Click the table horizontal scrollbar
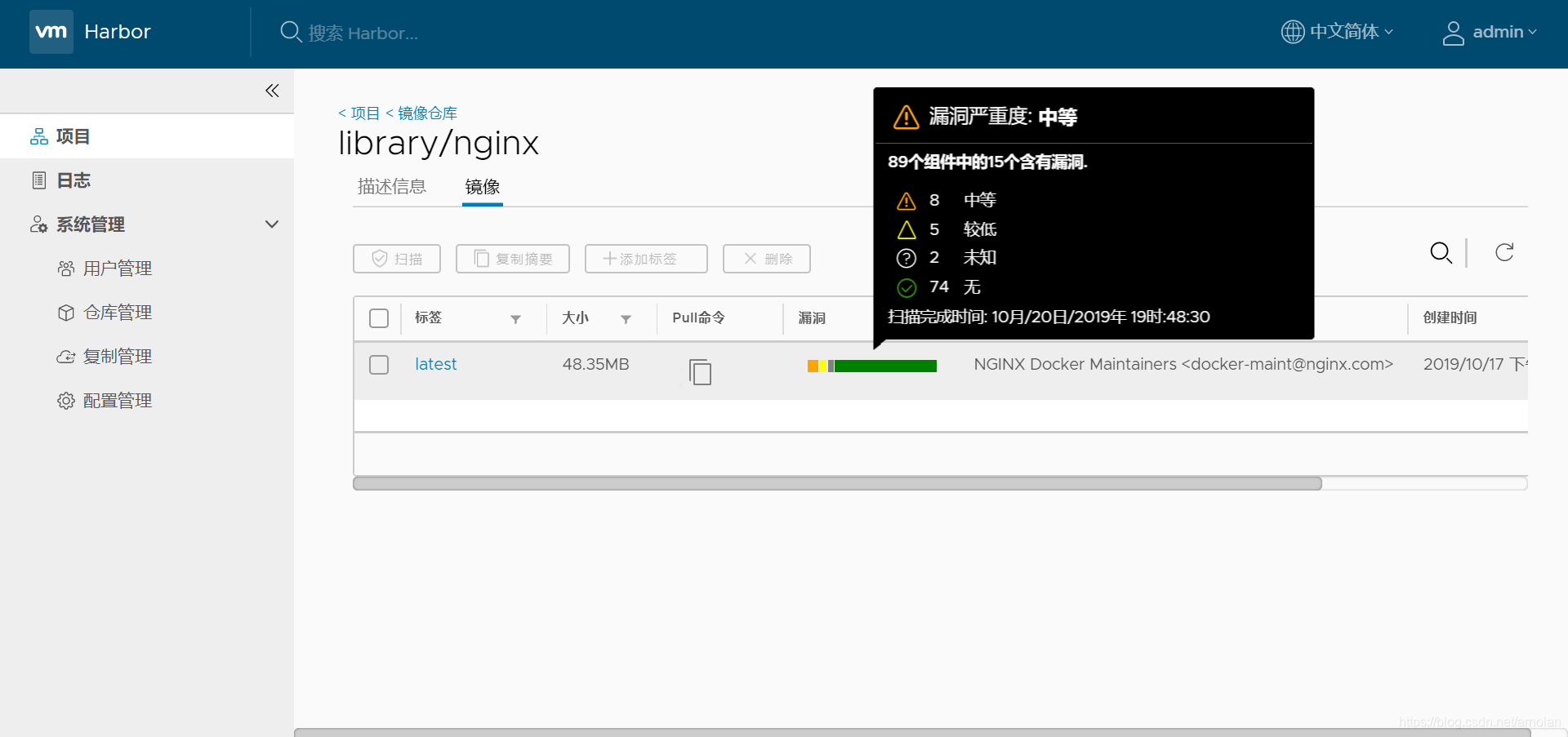The width and height of the screenshot is (1568, 737). (x=837, y=483)
